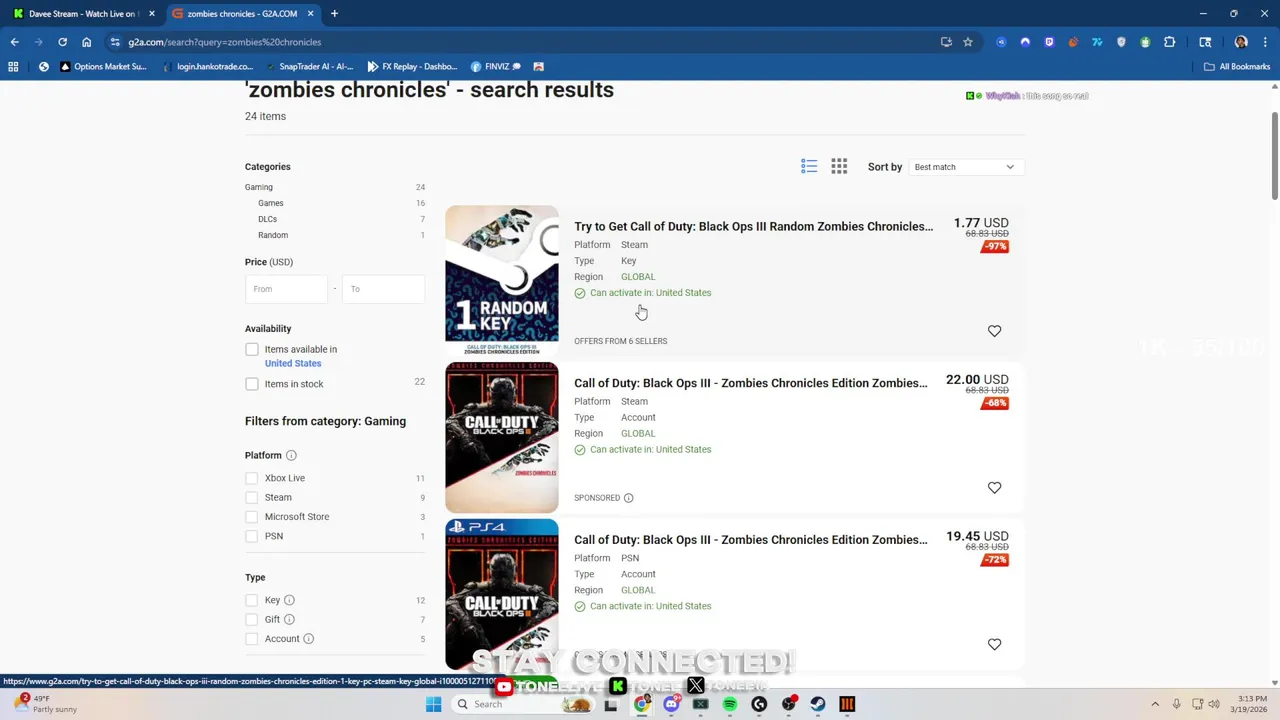Select Games category
The width and height of the screenshot is (1280, 720).
(x=271, y=203)
